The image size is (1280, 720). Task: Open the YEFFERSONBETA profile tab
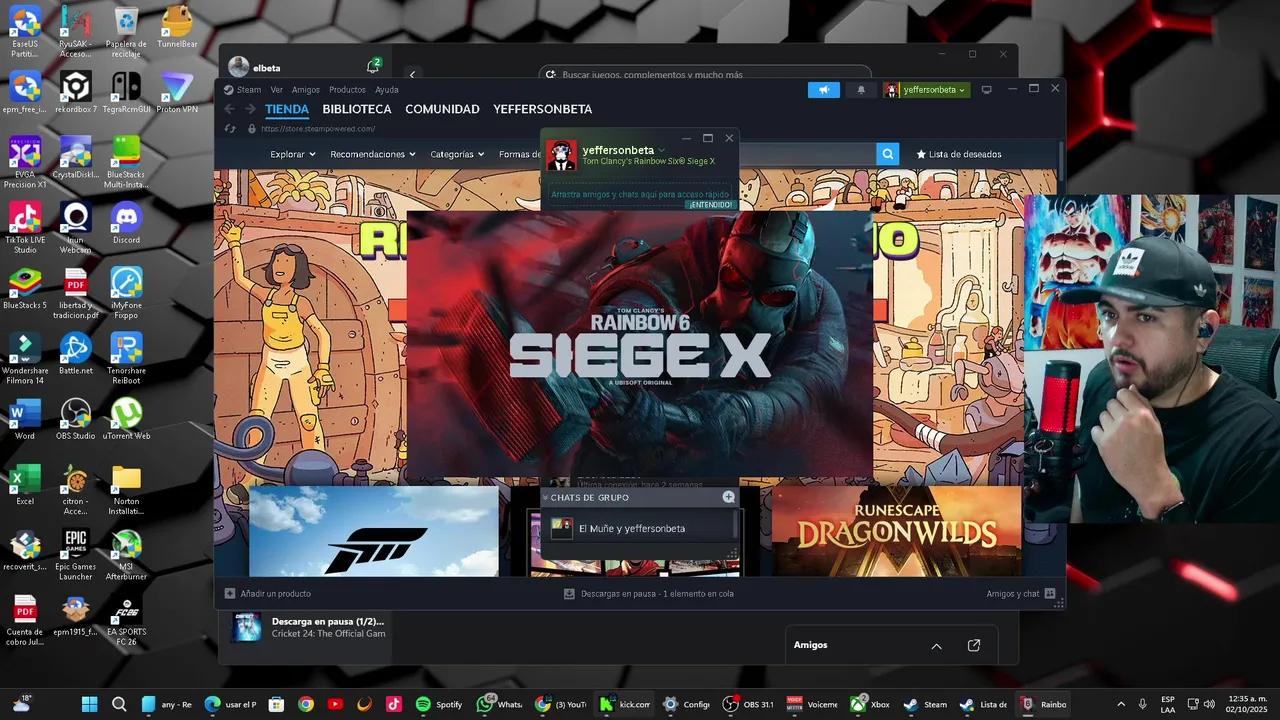(543, 109)
